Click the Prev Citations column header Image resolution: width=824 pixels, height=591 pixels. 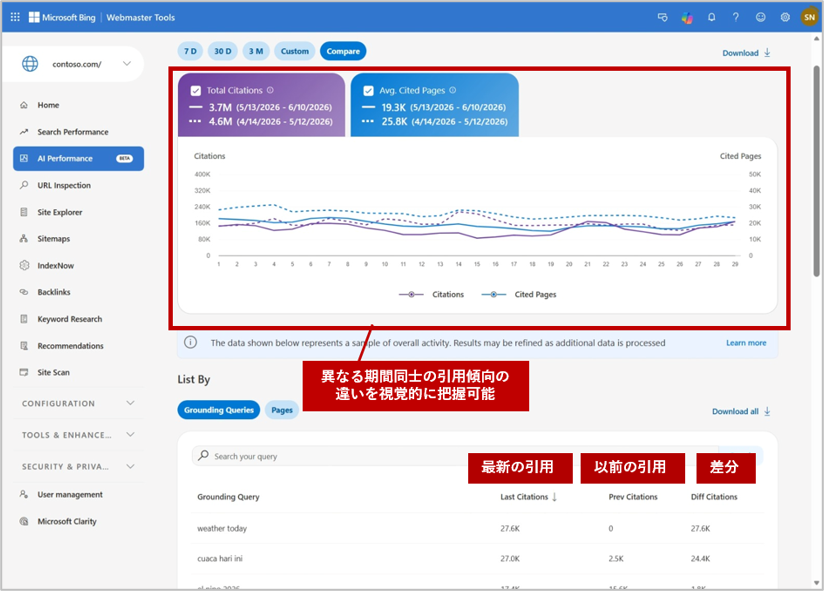633,496
